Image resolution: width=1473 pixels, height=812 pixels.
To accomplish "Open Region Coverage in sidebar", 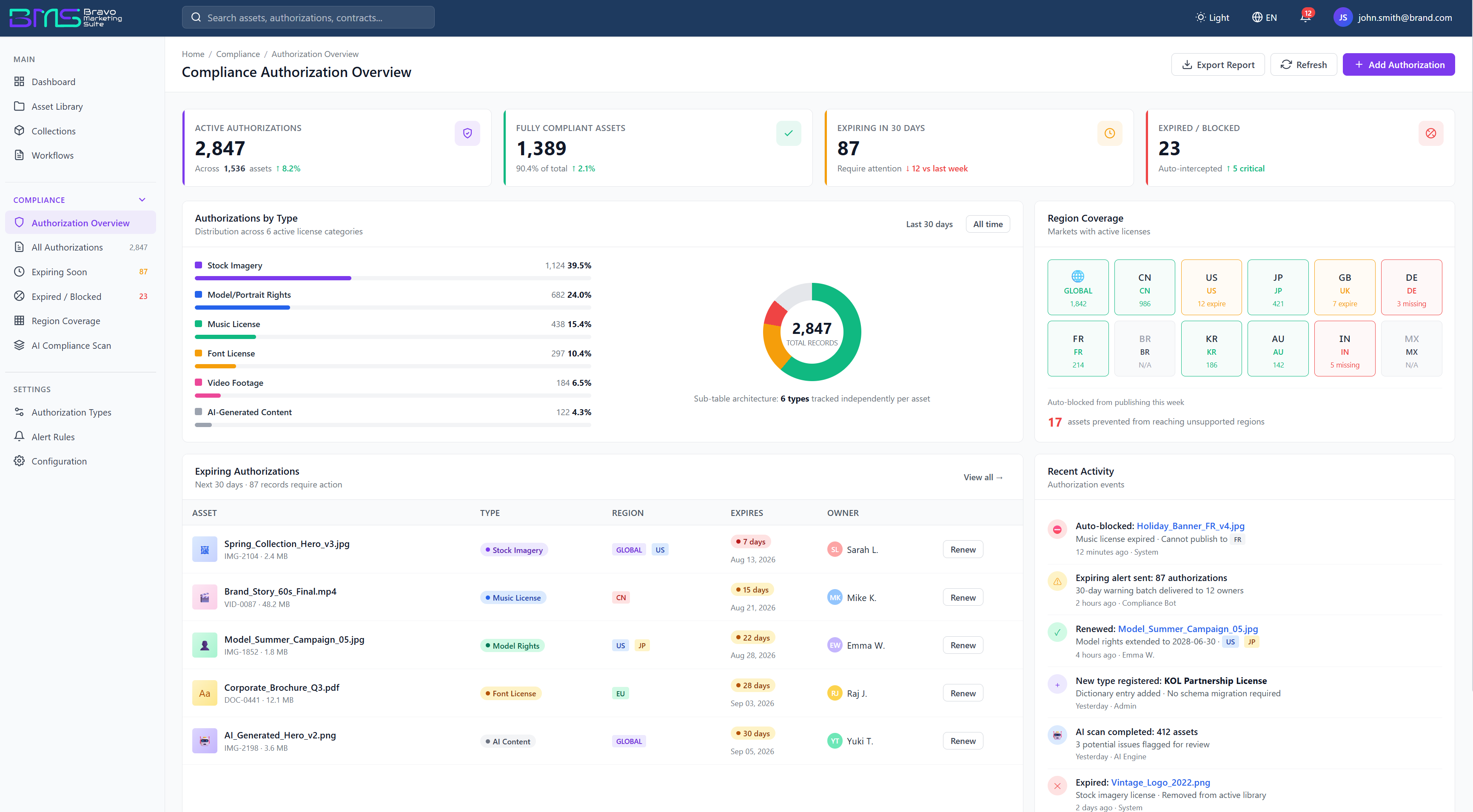I will (81, 321).
